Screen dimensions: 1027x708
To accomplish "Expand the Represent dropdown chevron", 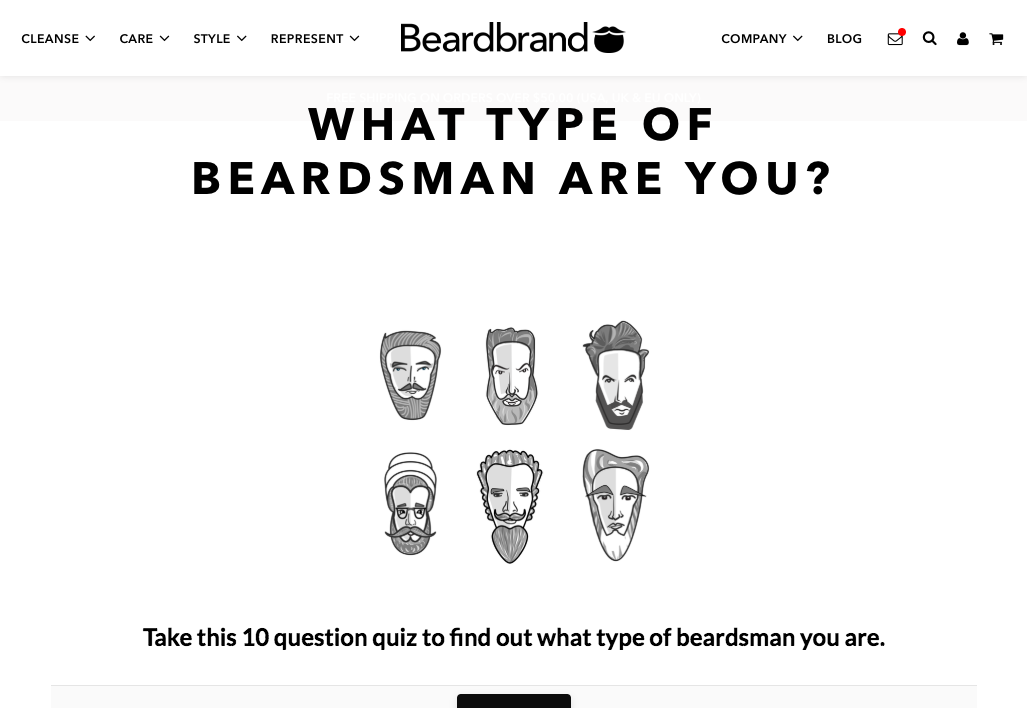I will [354, 39].
